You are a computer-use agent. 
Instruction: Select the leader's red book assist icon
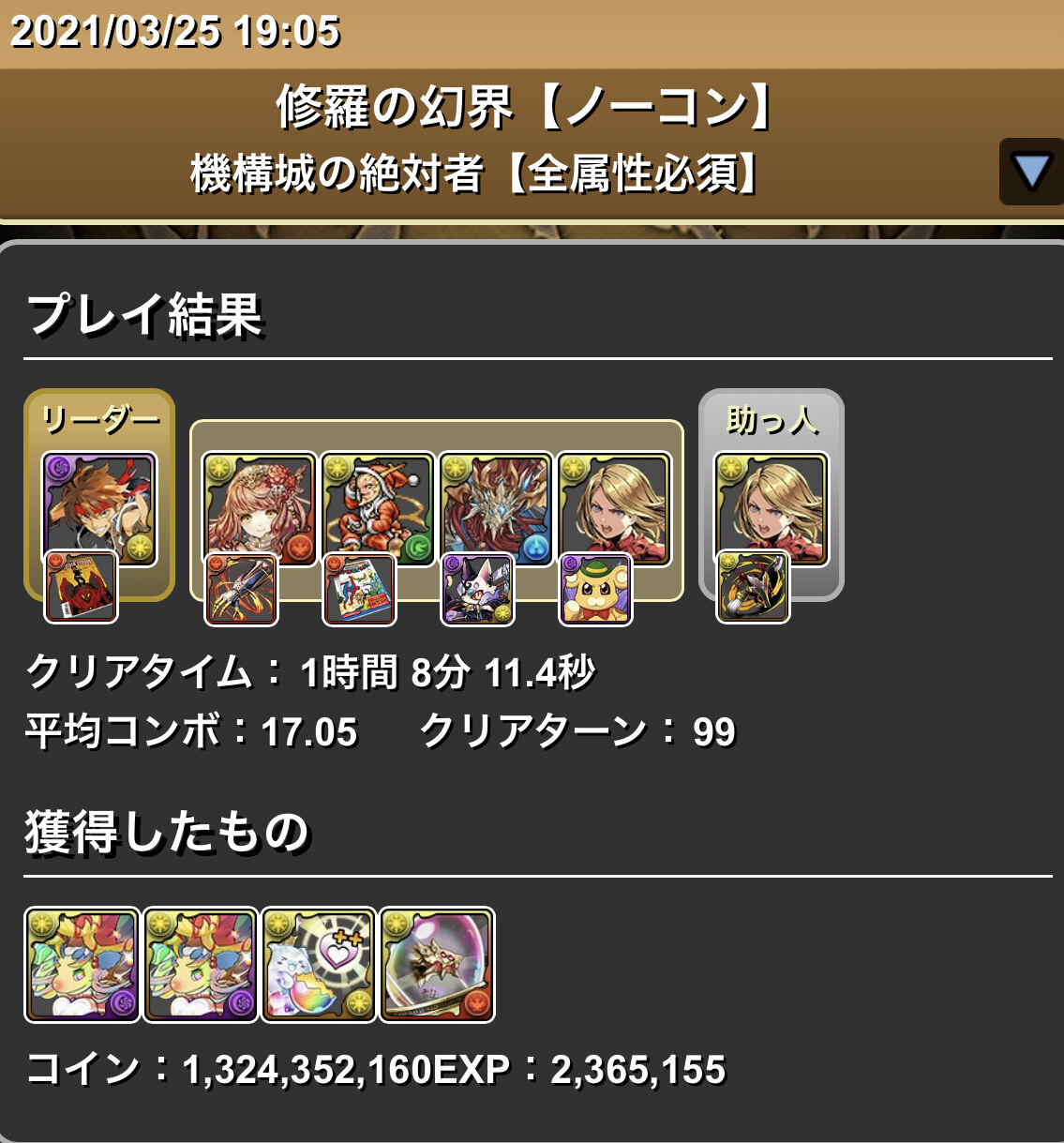coord(81,588)
